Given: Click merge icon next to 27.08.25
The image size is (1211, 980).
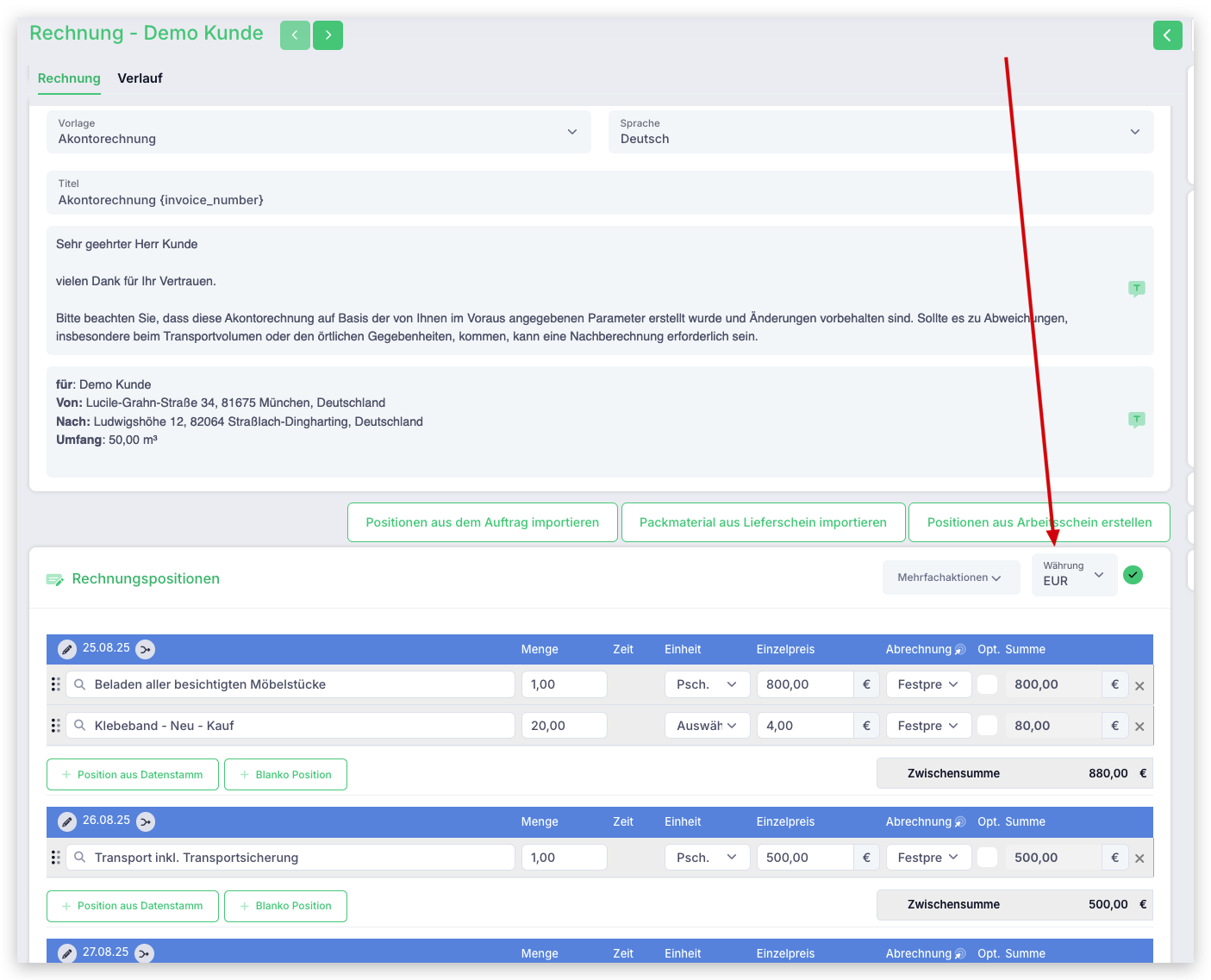Looking at the screenshot, I should (x=145, y=953).
